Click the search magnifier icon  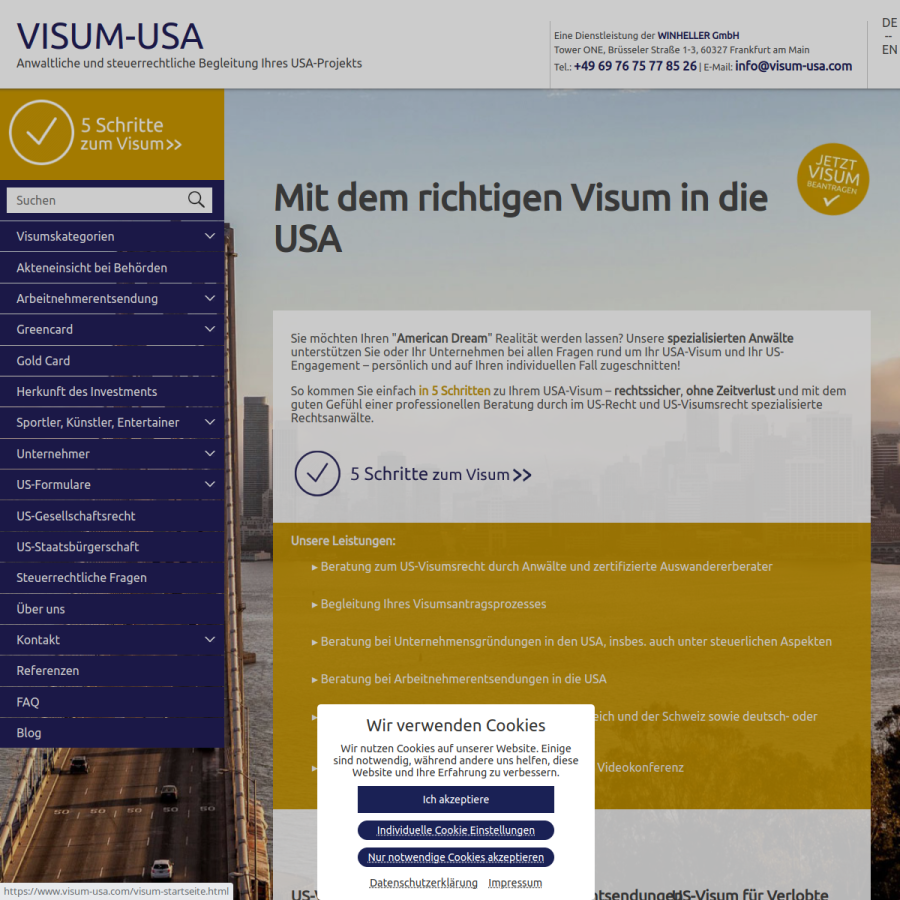[x=196, y=200]
